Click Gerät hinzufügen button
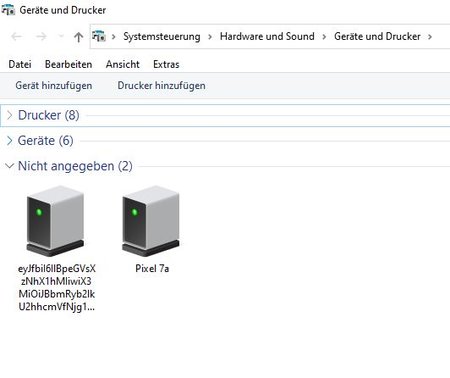The height and width of the screenshot is (378, 450). coord(54,86)
